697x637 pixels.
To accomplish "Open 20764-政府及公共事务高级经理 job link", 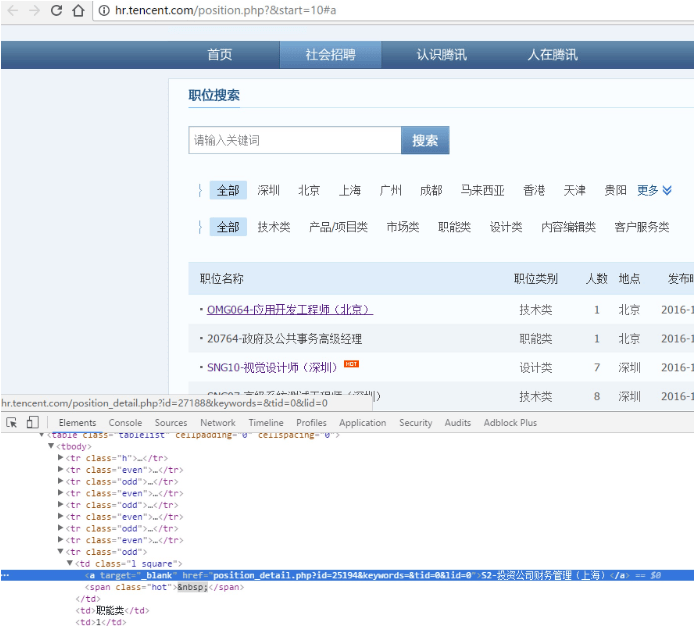I will click(284, 339).
